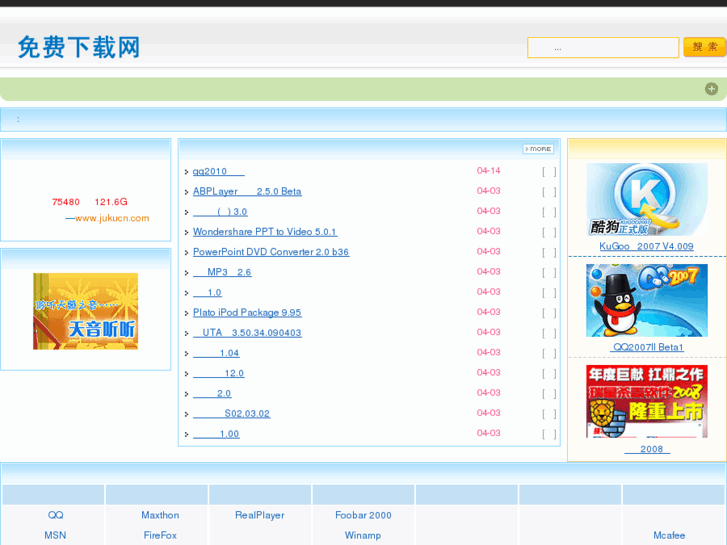
Task: Open the QQ2007II Beta1 link
Action: (x=647, y=347)
